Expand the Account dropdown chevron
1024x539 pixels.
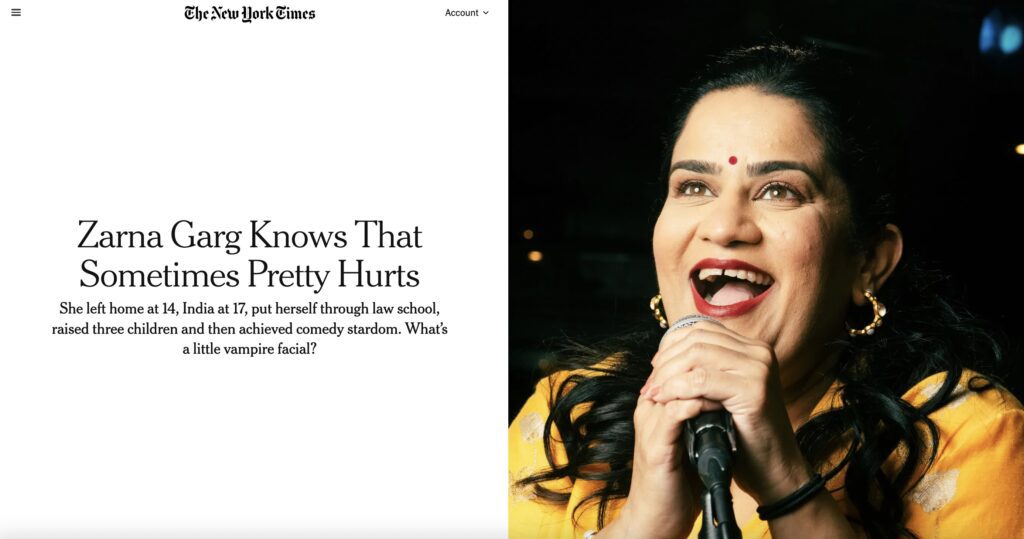click(x=486, y=13)
